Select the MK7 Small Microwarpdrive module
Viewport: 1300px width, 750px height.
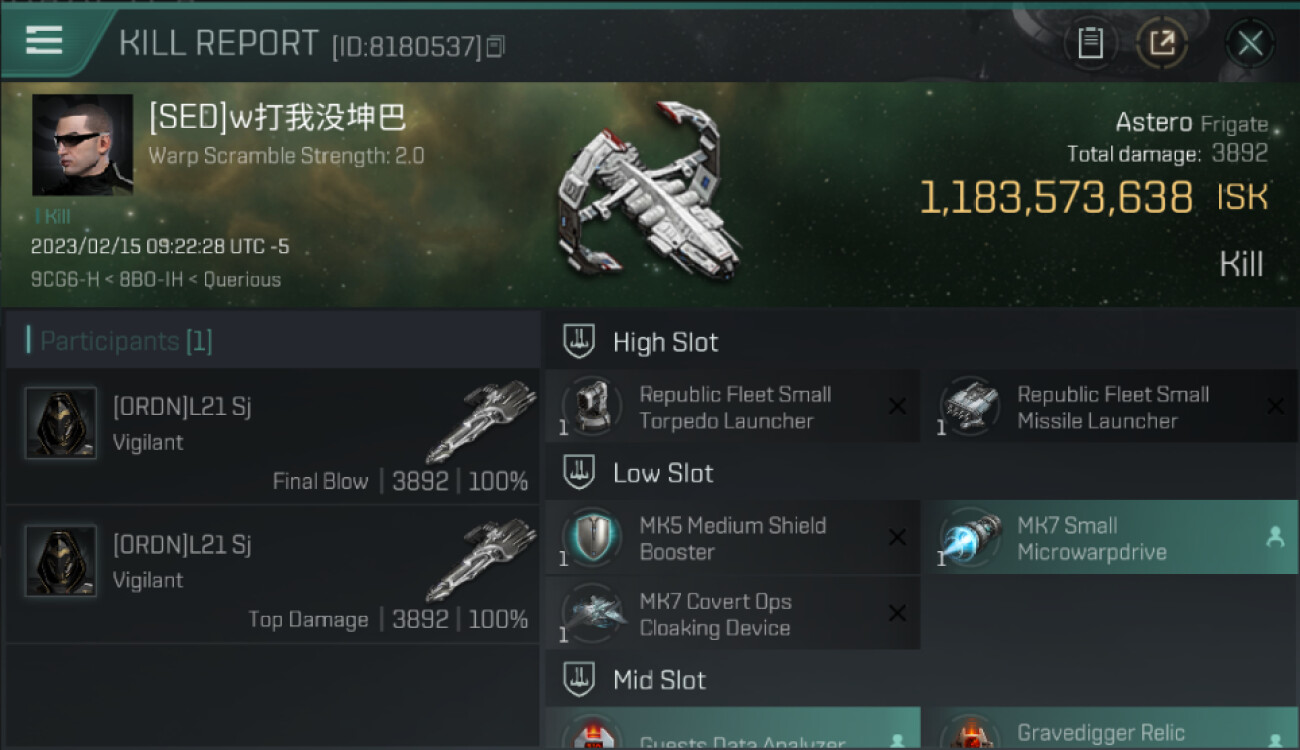1110,538
